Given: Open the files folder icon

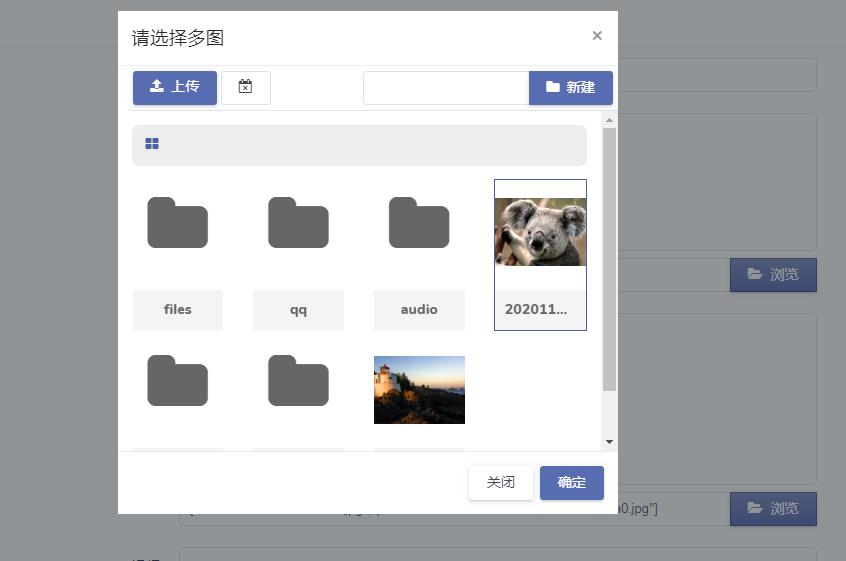Looking at the screenshot, I should click(x=178, y=223).
